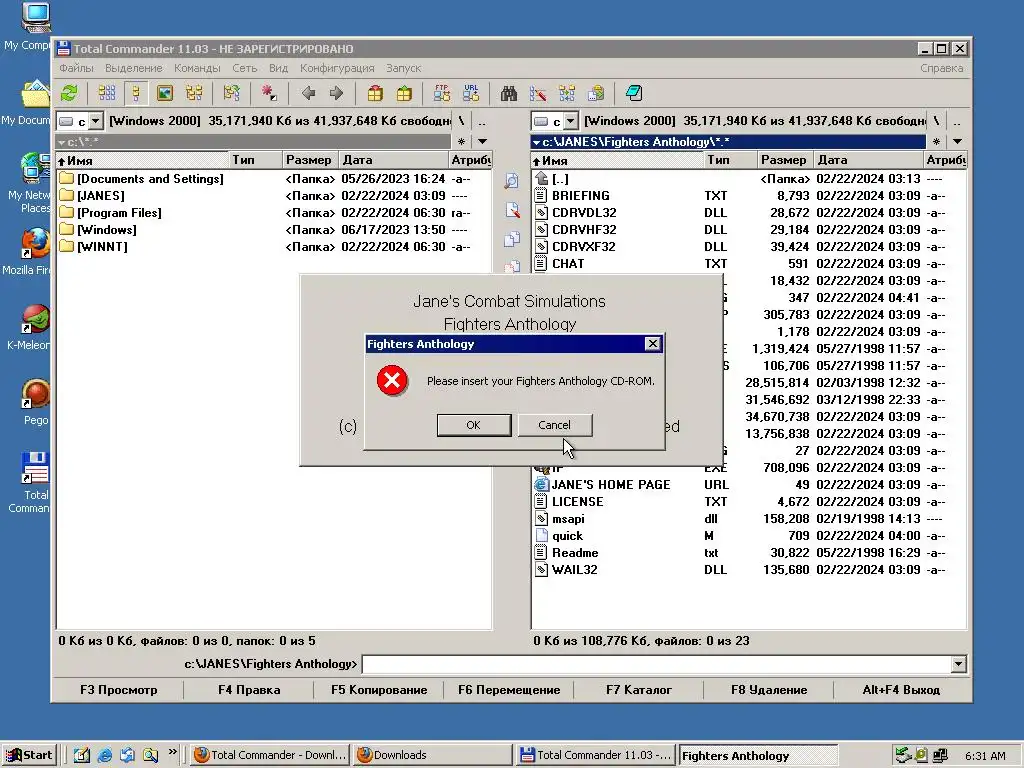Open FTP connection toolbar icon
Screen dimensions: 1024x768
pos(441,93)
